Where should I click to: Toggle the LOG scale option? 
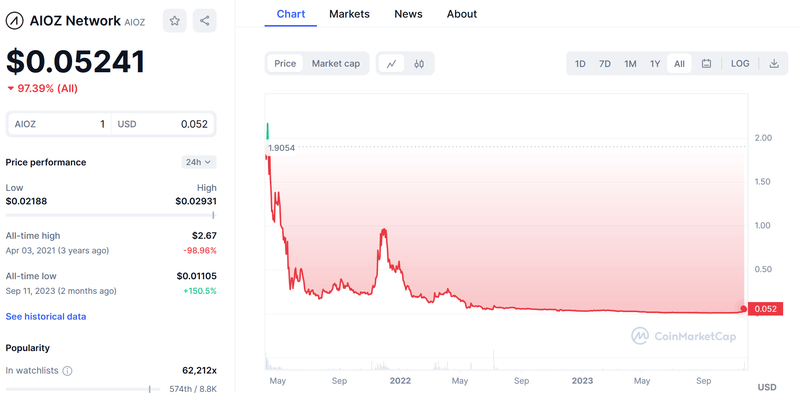(740, 64)
